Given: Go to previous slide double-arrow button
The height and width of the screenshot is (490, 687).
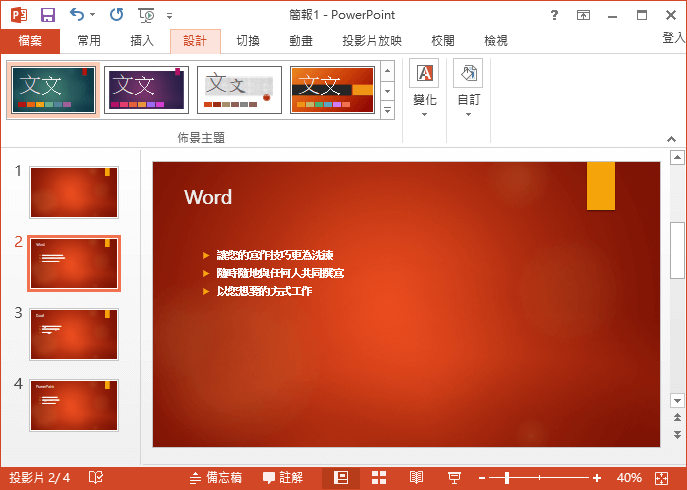Looking at the screenshot, I should (677, 417).
